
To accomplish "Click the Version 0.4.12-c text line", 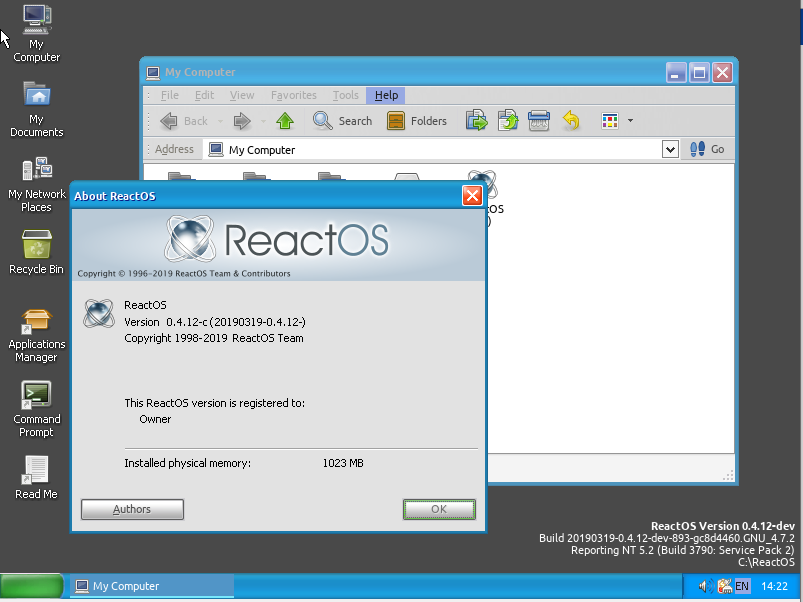I will click(x=215, y=322).
